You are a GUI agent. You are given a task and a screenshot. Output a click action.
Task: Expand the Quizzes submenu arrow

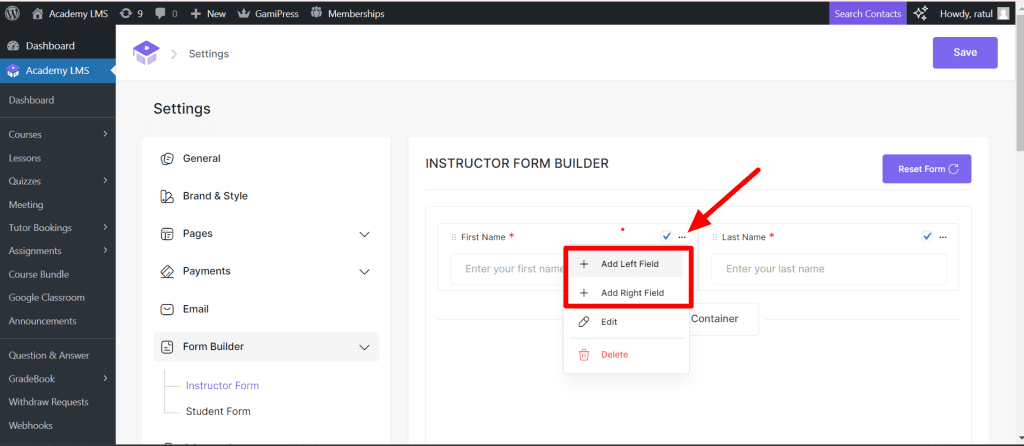(x=105, y=181)
